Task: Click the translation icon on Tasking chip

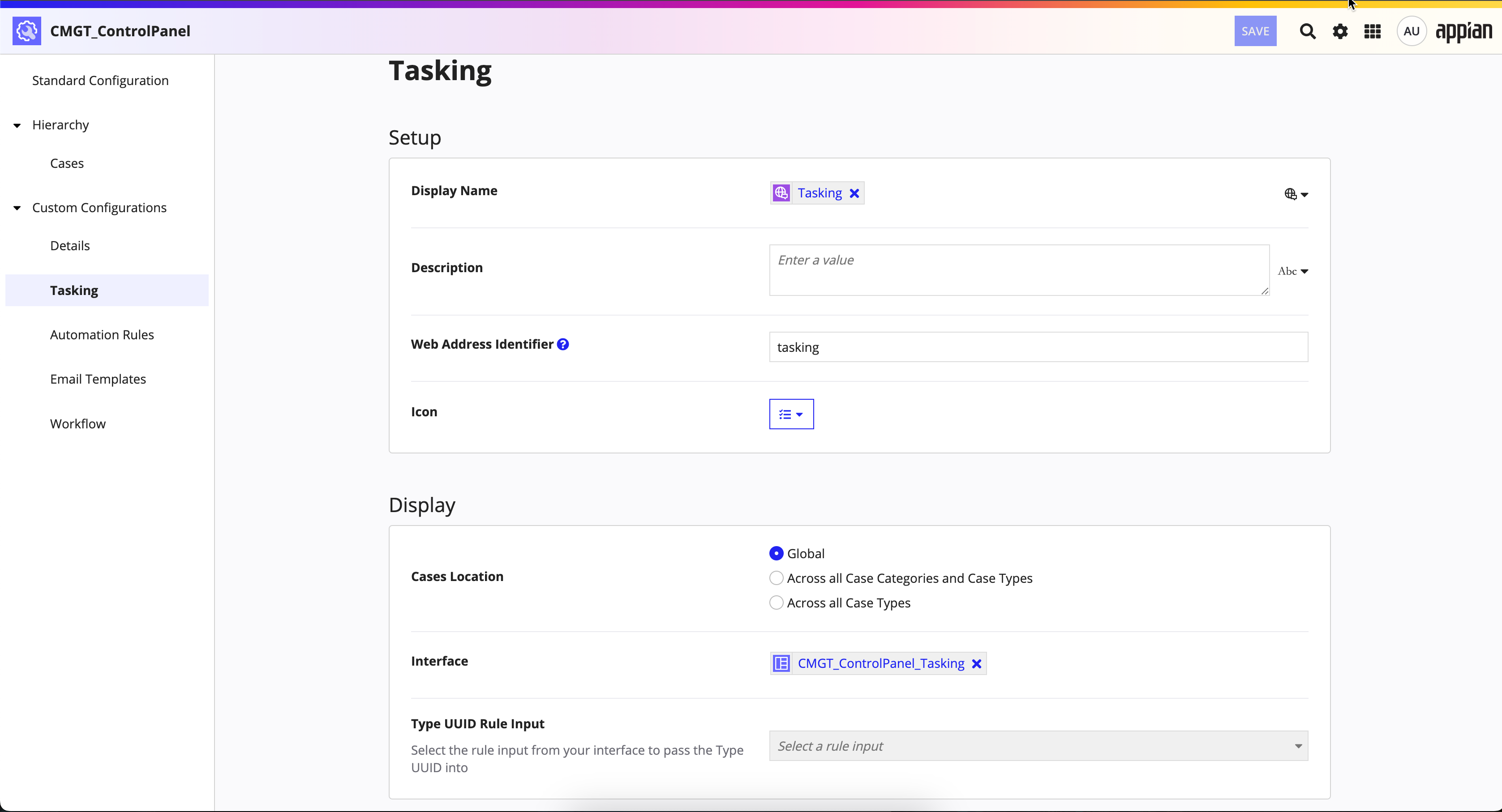Action: pos(781,193)
